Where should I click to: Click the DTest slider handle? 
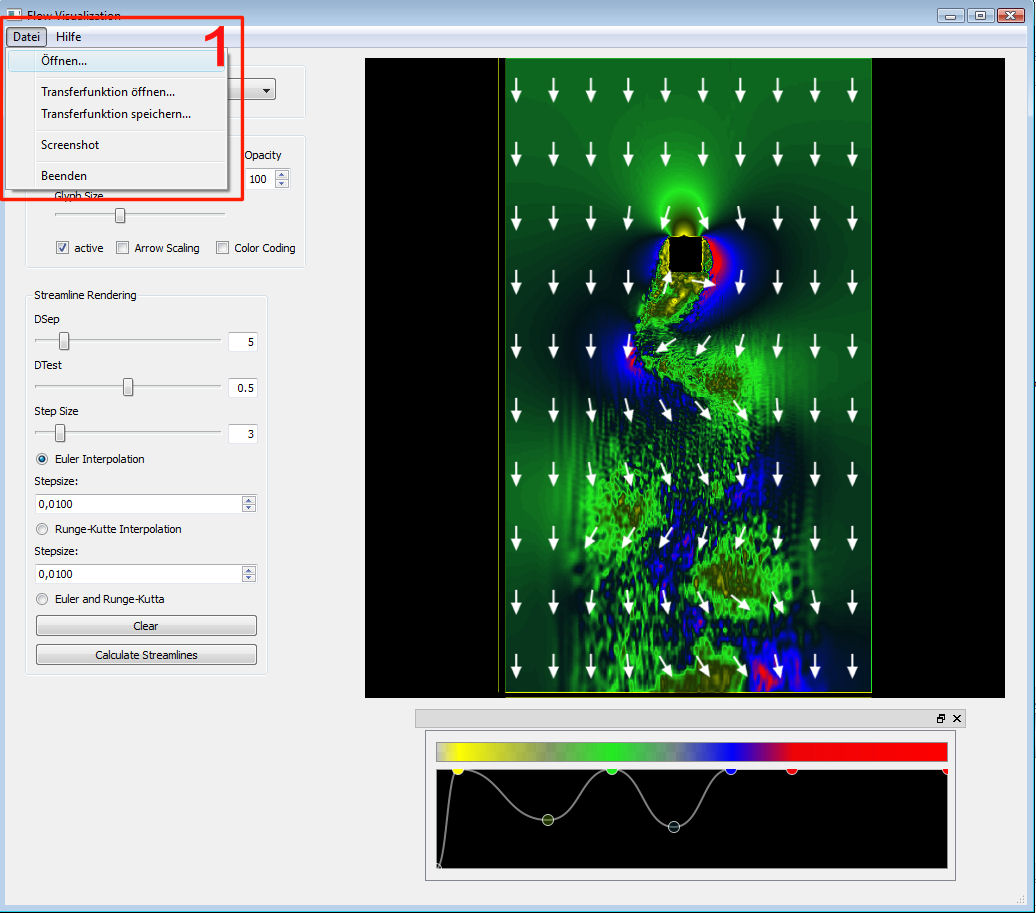[128, 387]
